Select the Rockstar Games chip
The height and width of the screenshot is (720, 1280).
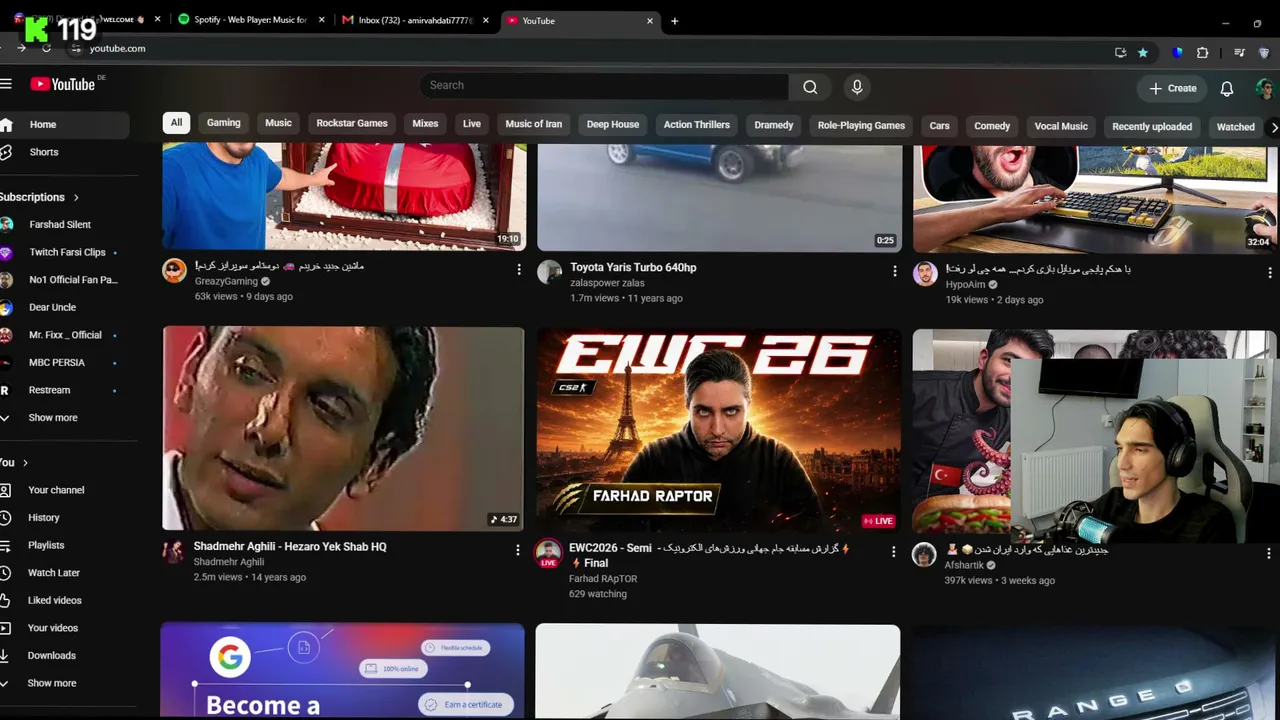352,124
